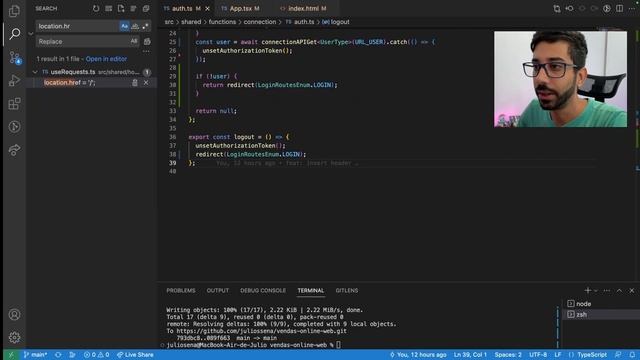Open the Accounts menu icon
This screenshot has width=640, height=360.
14,315
